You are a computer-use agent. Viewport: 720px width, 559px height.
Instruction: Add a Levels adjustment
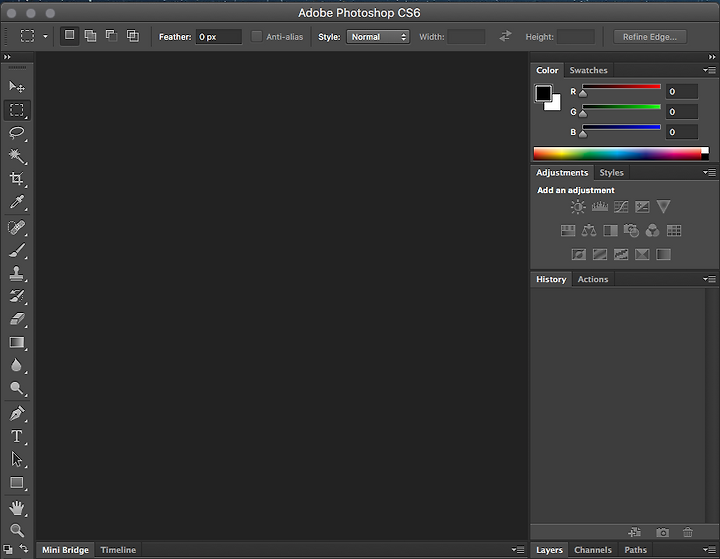600,207
